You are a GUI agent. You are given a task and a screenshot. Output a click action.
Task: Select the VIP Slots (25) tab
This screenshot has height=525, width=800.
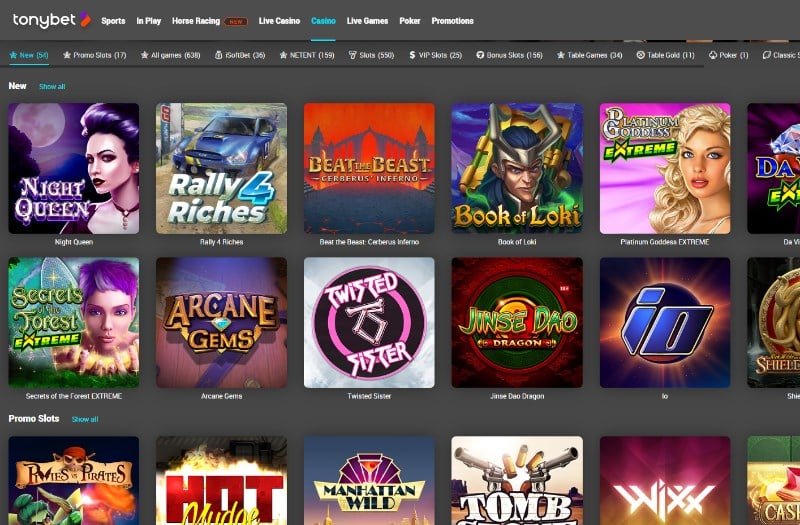point(436,55)
